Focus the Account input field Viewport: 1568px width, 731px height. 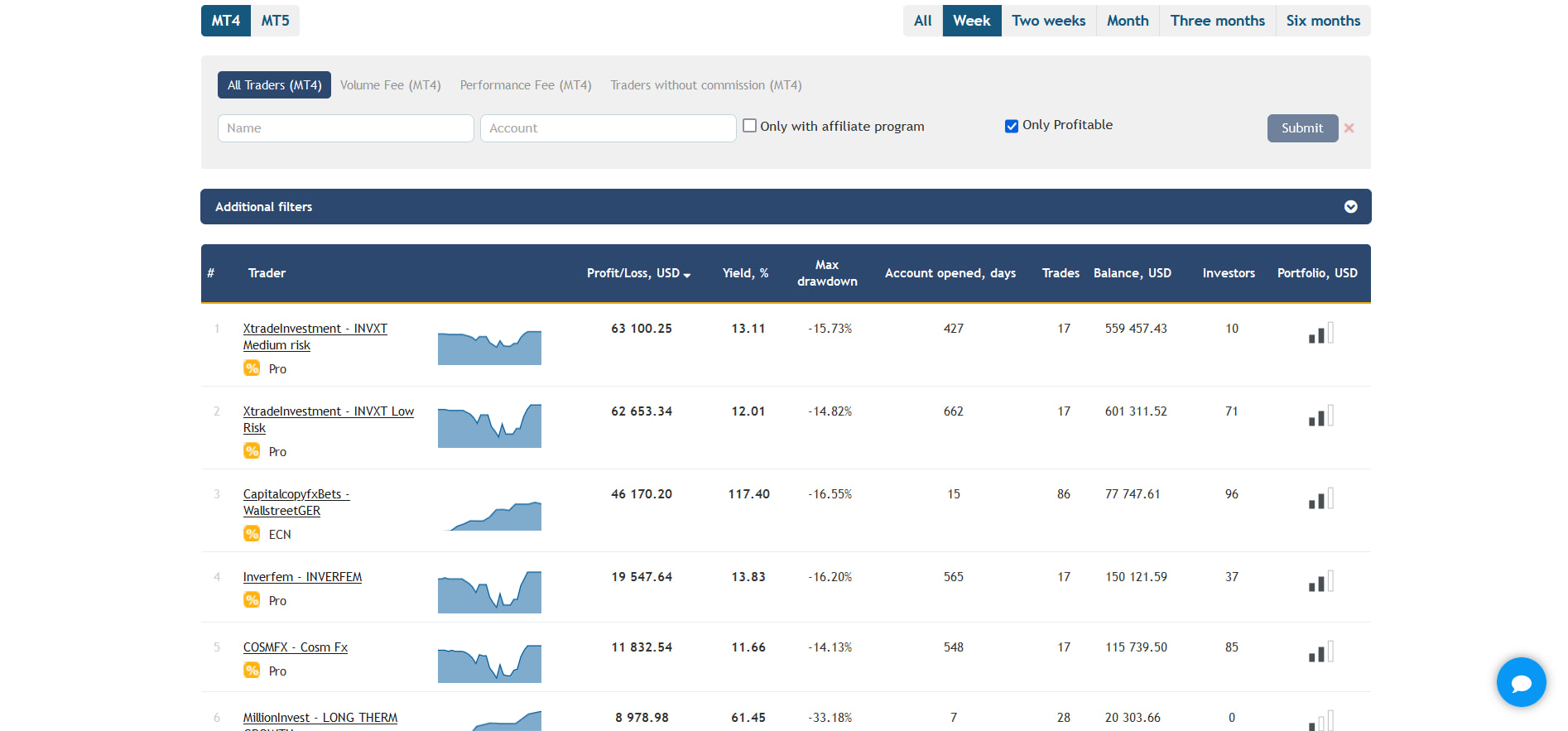pos(608,128)
